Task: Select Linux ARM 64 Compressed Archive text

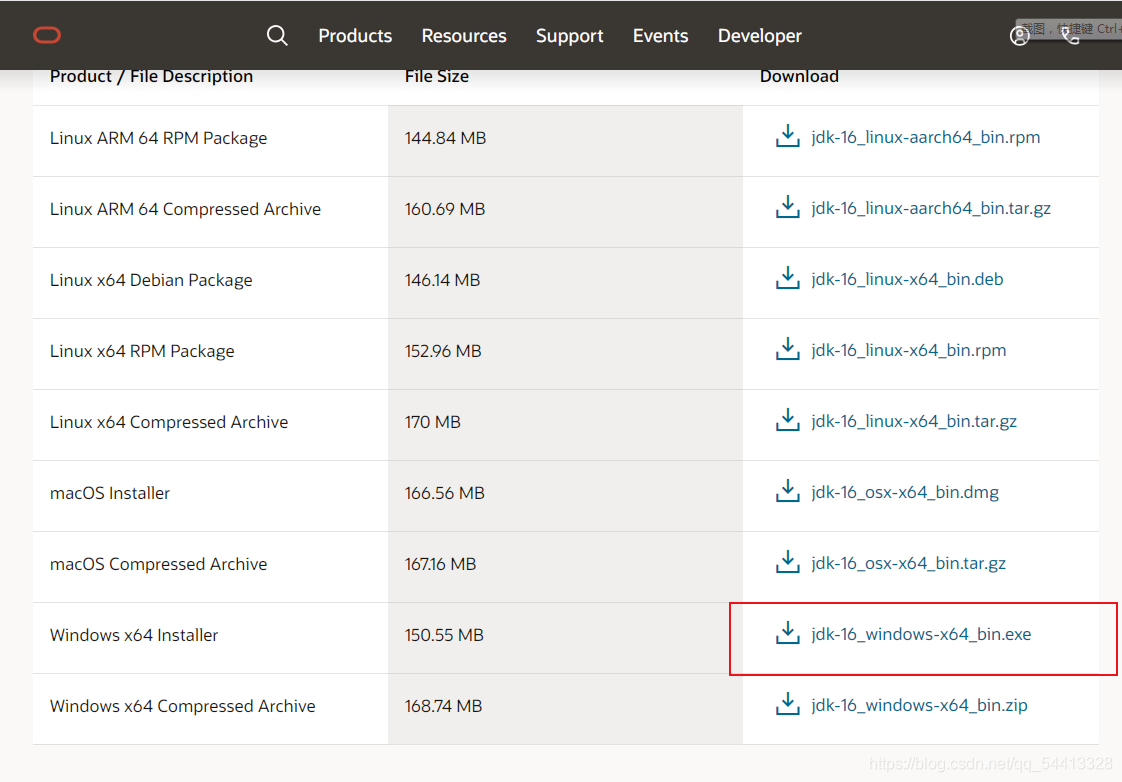Action: [x=185, y=209]
